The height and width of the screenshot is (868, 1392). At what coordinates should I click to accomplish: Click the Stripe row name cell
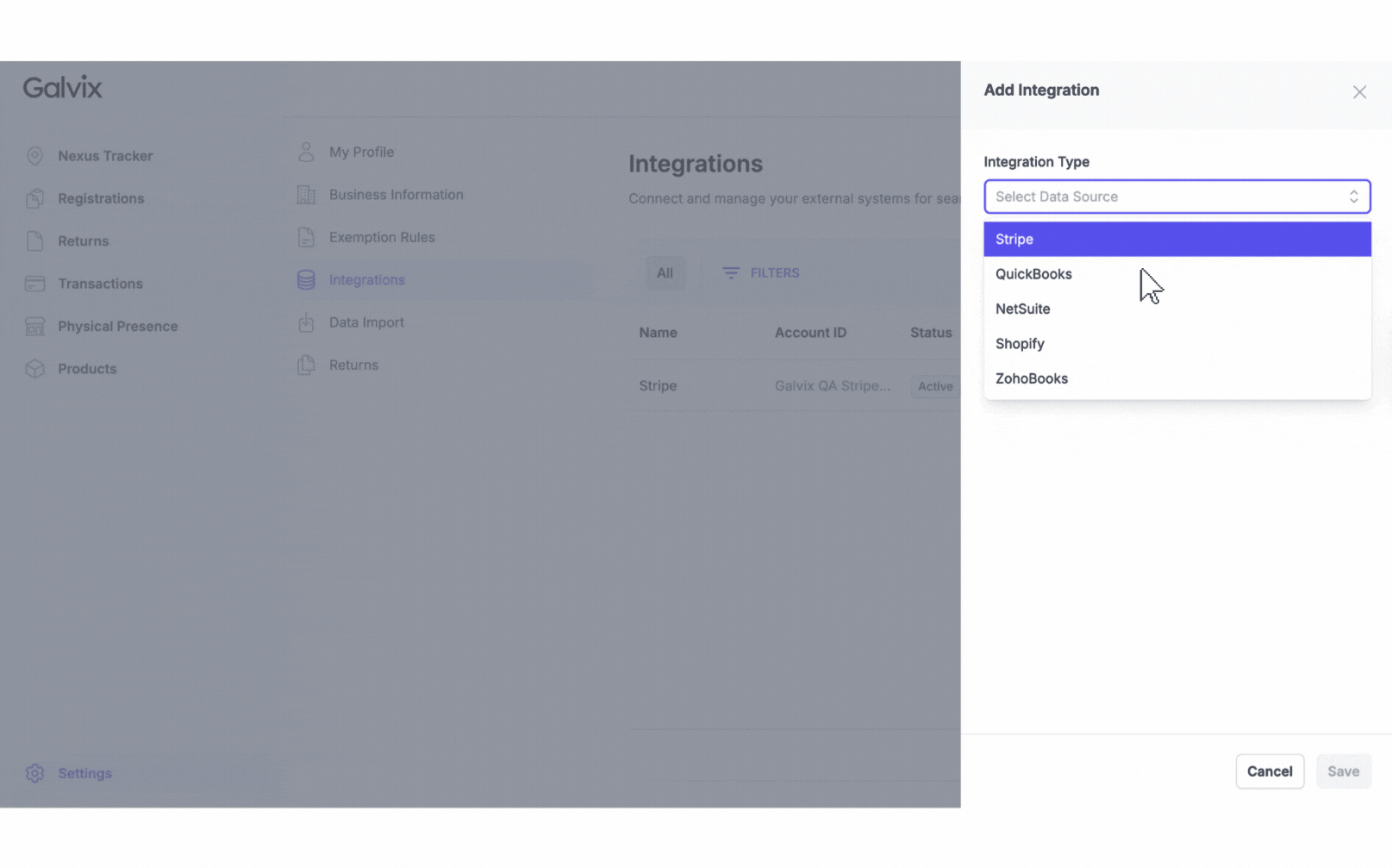658,386
